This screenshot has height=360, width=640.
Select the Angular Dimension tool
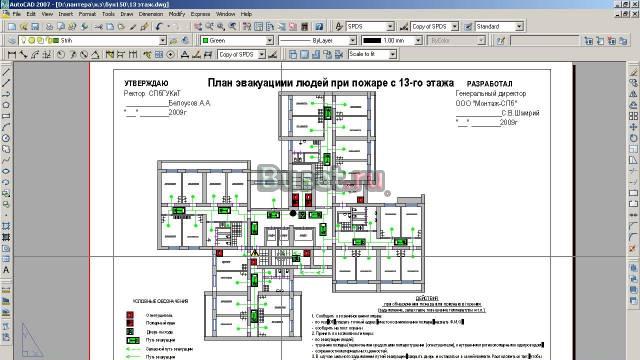(95, 54)
